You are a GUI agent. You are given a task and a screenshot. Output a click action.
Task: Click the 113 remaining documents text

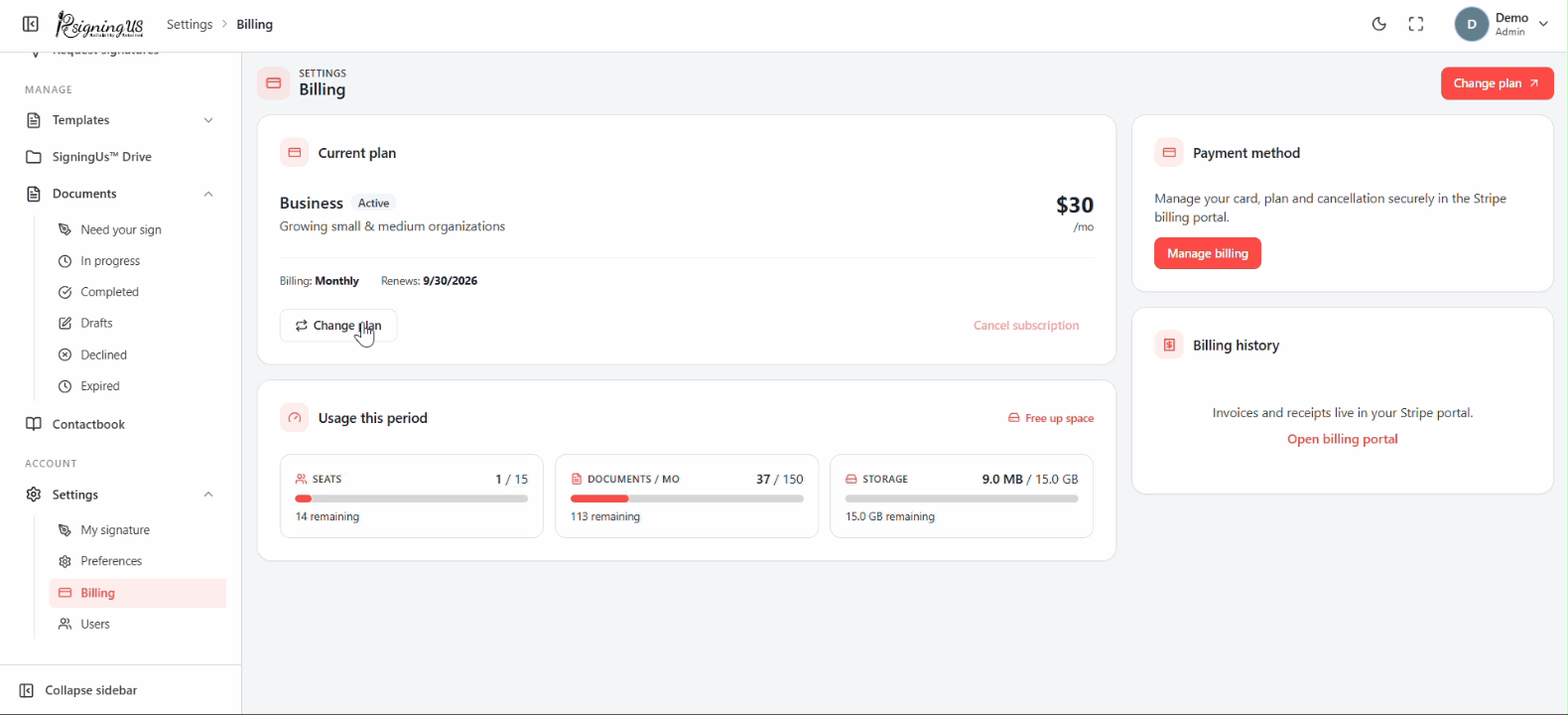click(x=605, y=516)
